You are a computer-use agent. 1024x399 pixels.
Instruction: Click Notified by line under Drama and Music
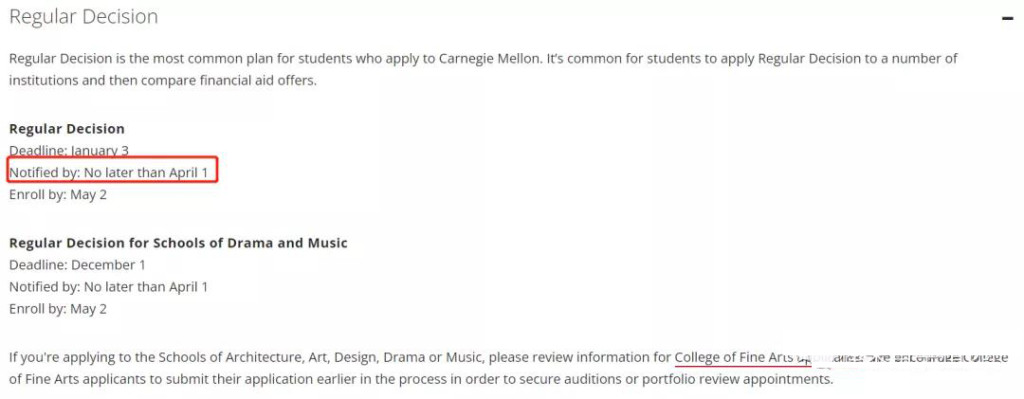108,287
